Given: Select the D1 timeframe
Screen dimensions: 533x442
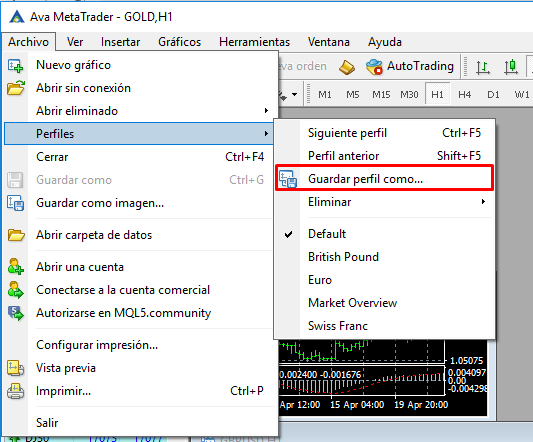Looking at the screenshot, I should [493, 94].
